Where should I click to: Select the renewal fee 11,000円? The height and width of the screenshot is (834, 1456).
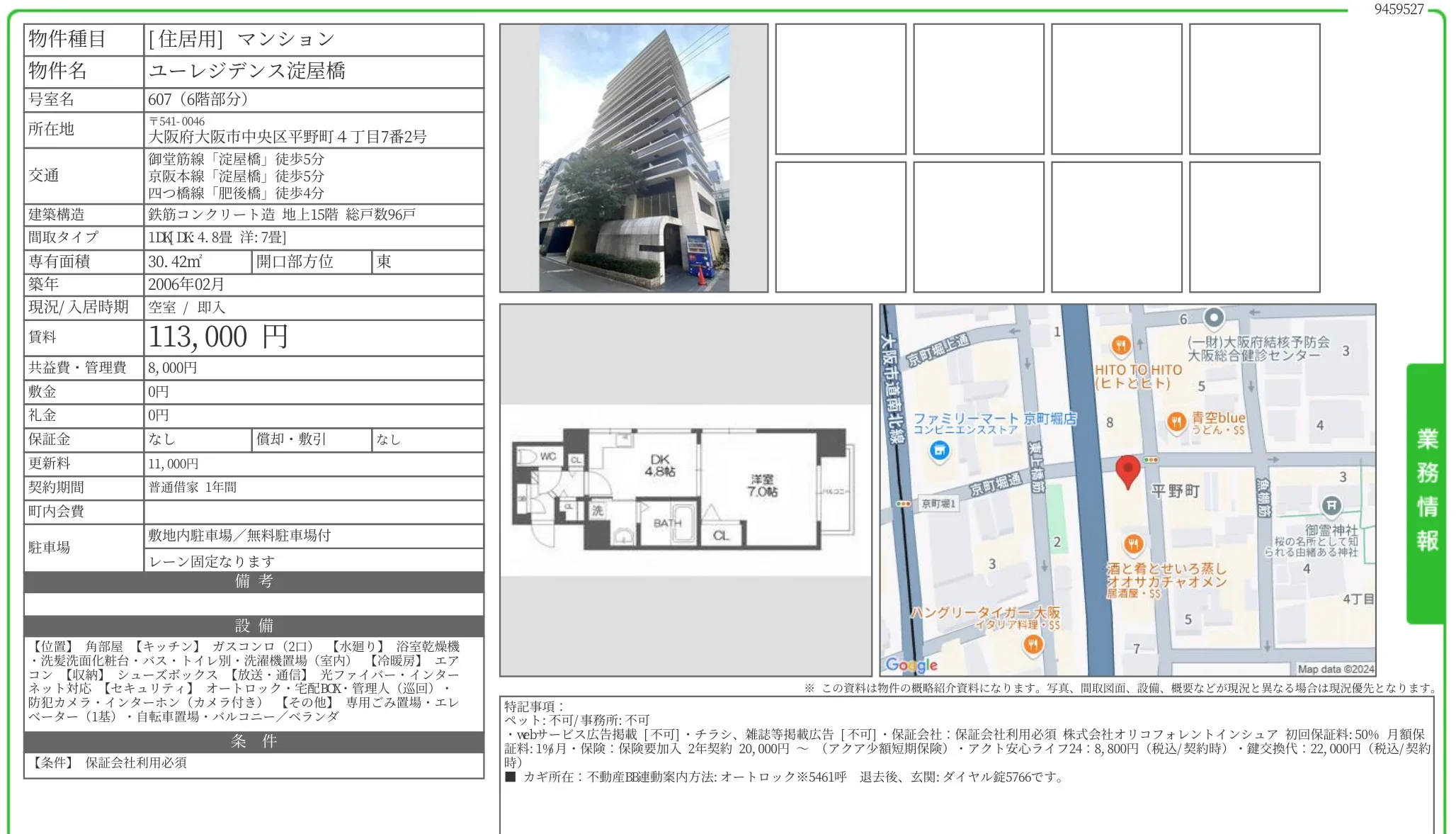174,463
